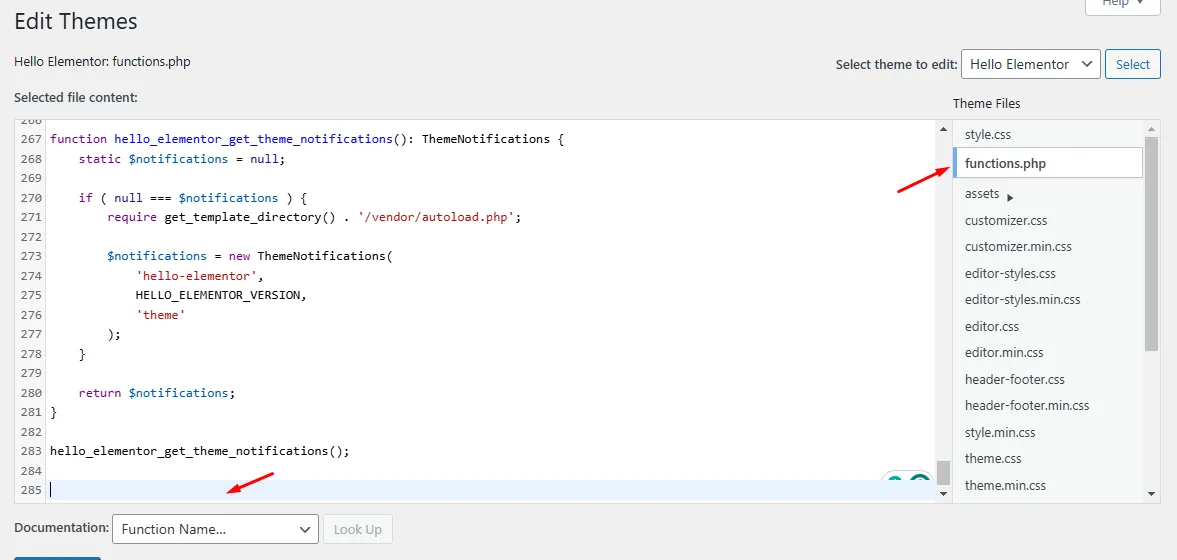This screenshot has height=560, width=1177.
Task: Open editor.css file
Action: (x=992, y=327)
